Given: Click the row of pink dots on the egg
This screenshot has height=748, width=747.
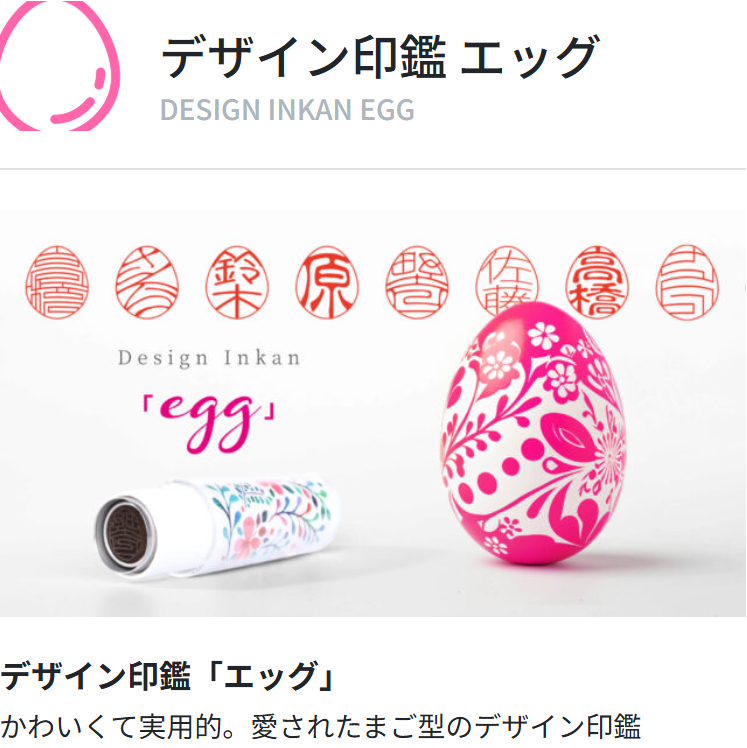Looking at the screenshot, I should point(501,472).
